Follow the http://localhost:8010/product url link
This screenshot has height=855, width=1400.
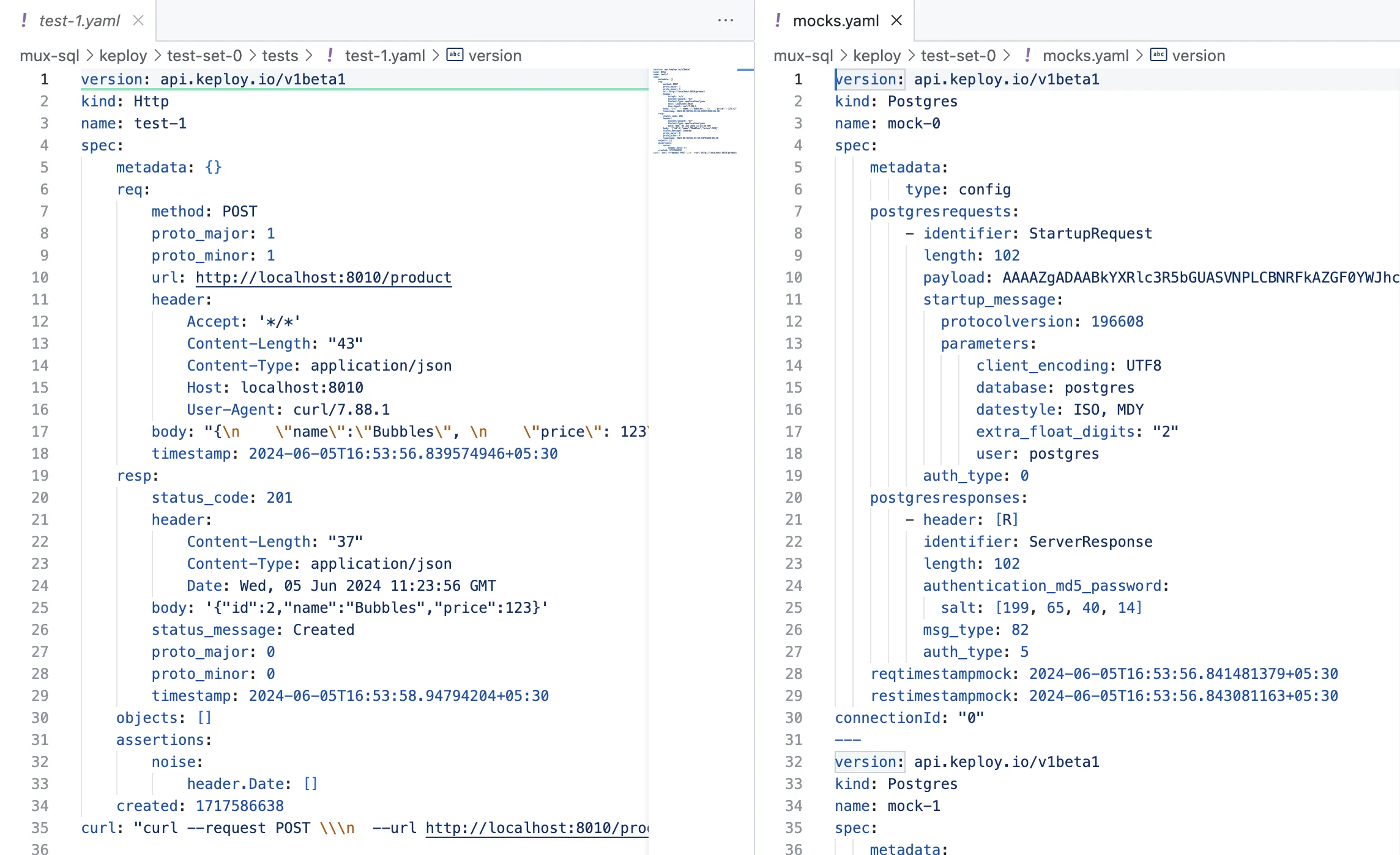(x=324, y=278)
